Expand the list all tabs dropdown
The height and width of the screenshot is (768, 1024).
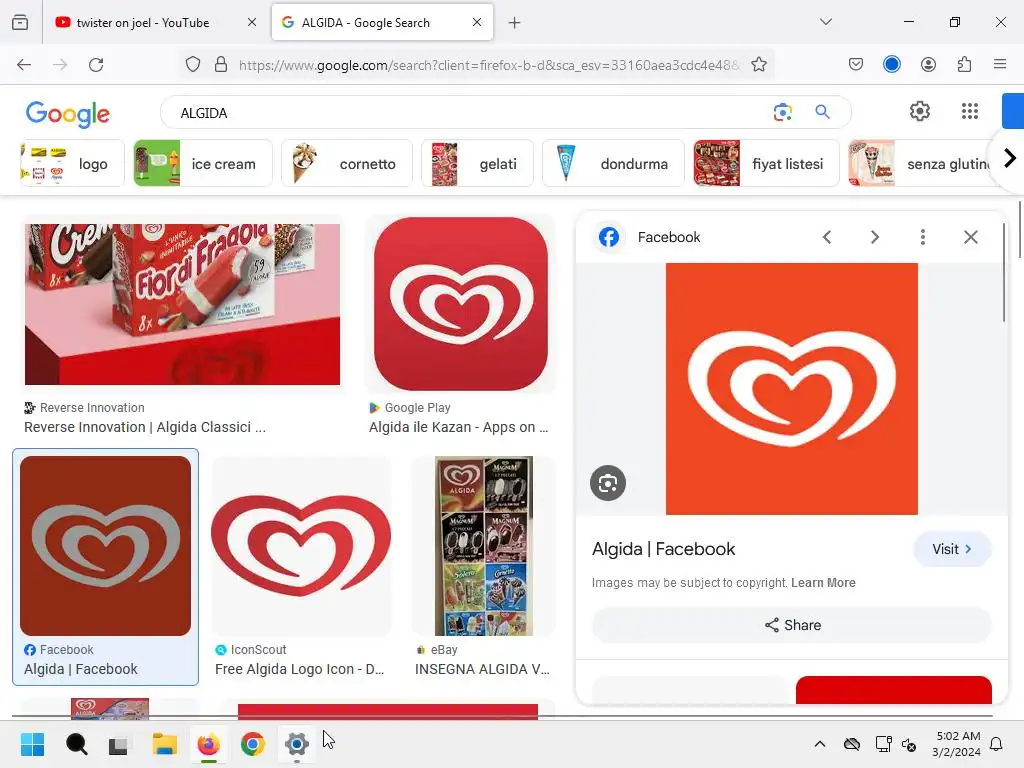pyautogui.click(x=825, y=22)
